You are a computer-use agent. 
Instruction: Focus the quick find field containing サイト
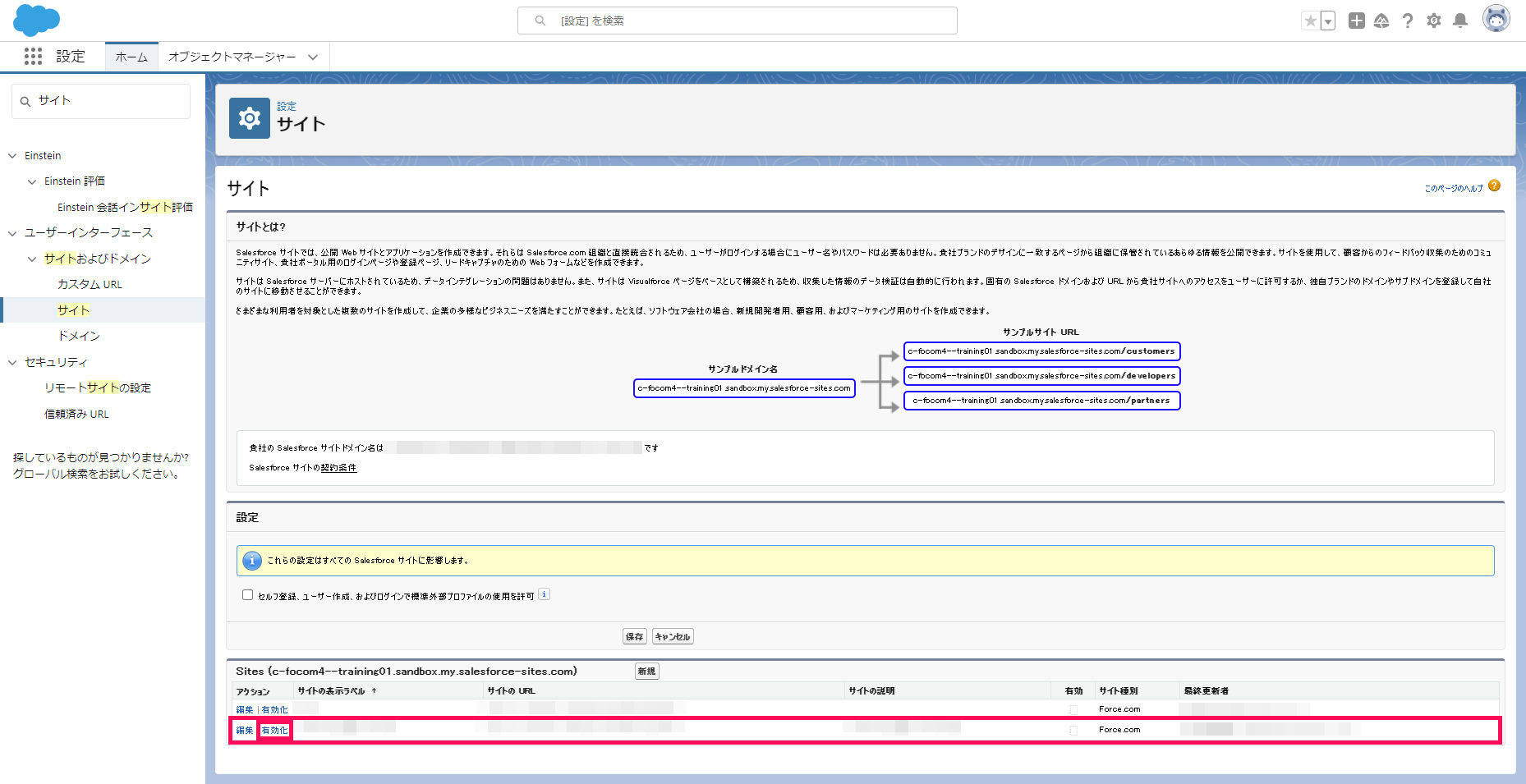click(x=101, y=101)
